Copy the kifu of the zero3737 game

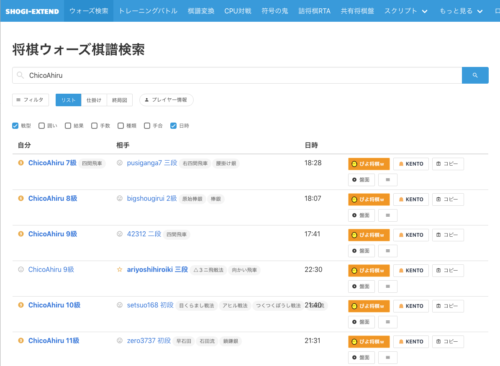pyautogui.click(x=448, y=342)
